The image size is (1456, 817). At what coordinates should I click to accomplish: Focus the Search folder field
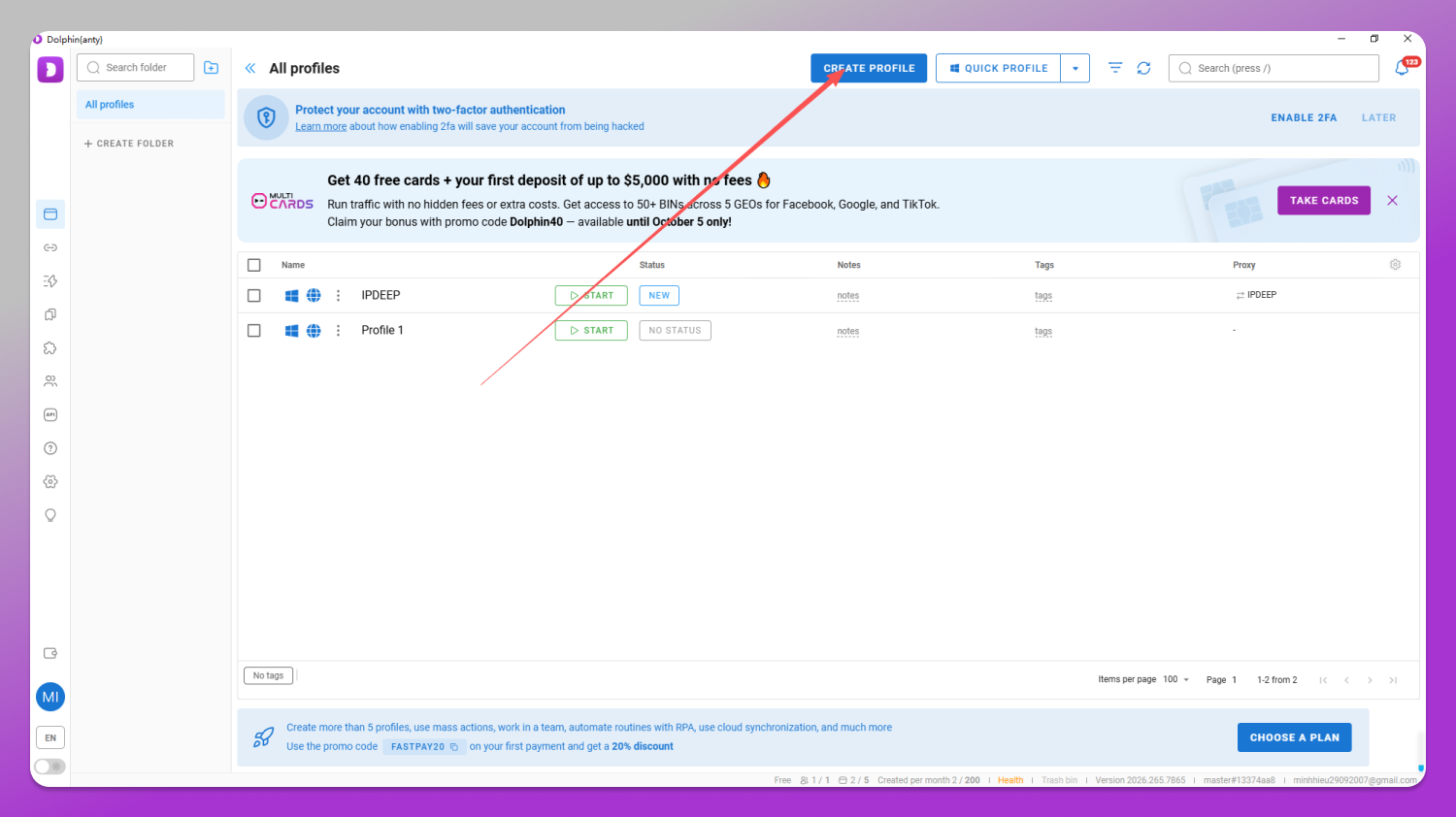[136, 68]
